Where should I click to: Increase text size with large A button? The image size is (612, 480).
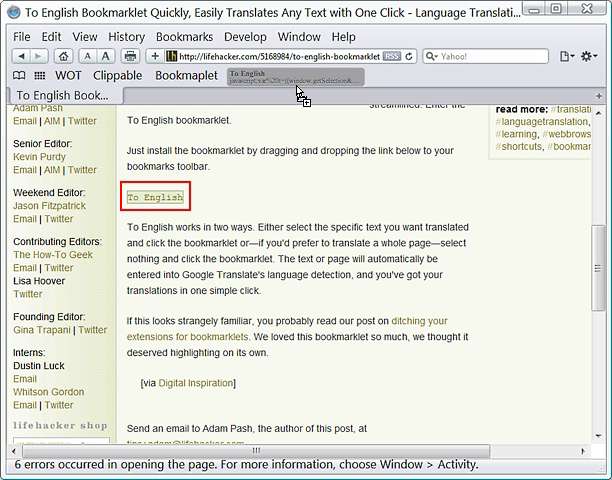tap(105, 57)
